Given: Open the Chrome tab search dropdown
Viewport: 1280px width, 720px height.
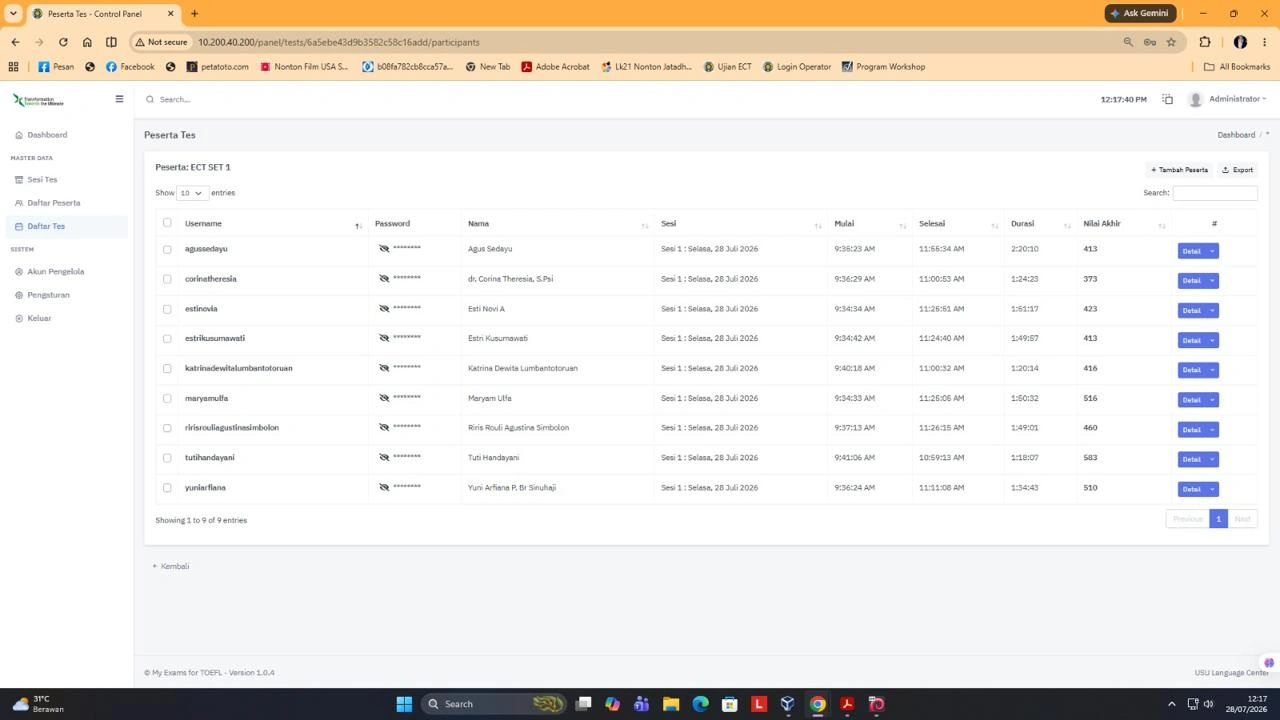Looking at the screenshot, I should coord(13,13).
